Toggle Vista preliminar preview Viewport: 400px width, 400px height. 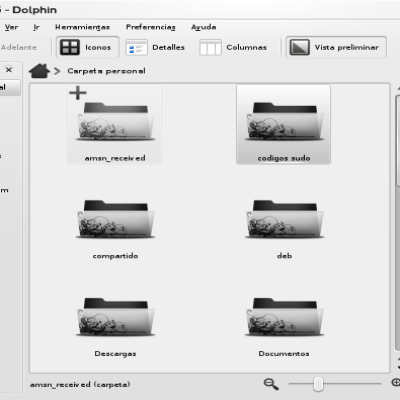[336, 47]
